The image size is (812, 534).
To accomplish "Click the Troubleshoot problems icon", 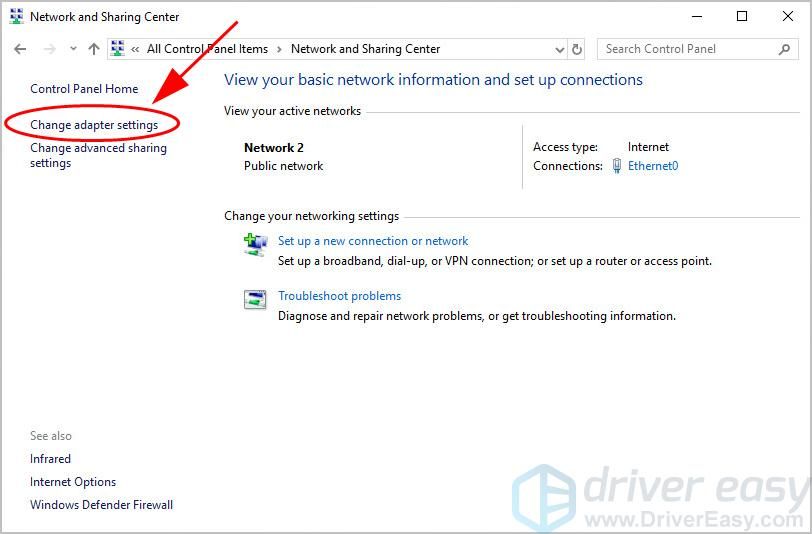I will tap(256, 299).
